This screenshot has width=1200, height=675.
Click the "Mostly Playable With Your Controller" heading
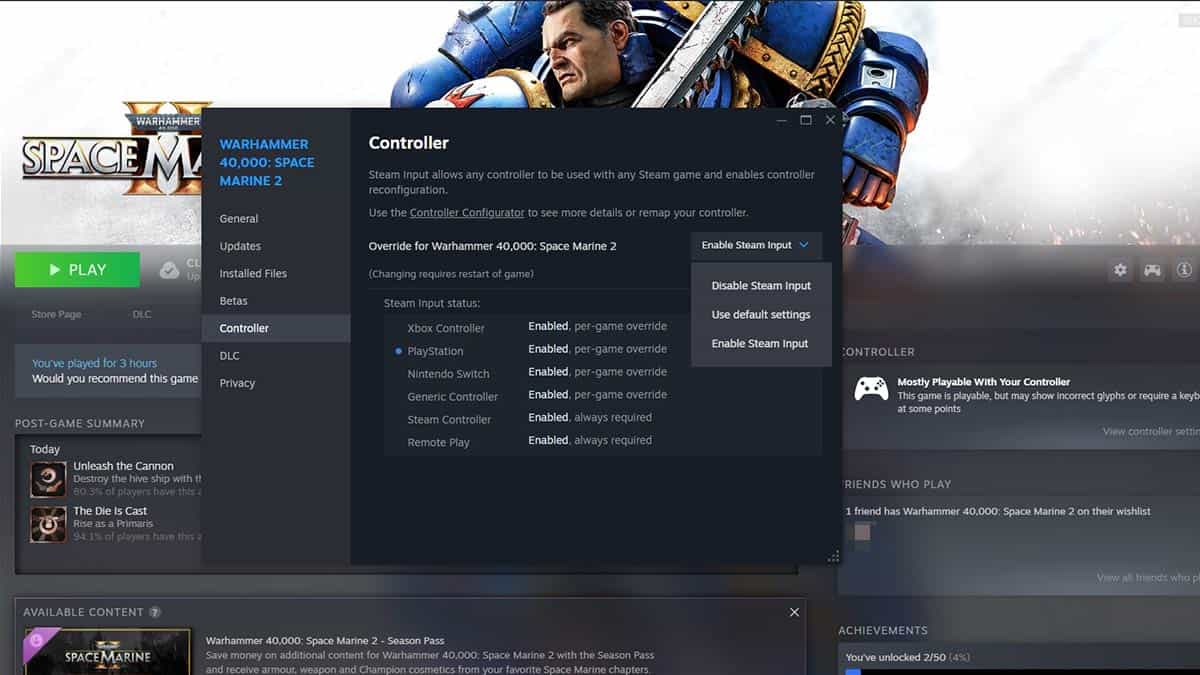[984, 382]
